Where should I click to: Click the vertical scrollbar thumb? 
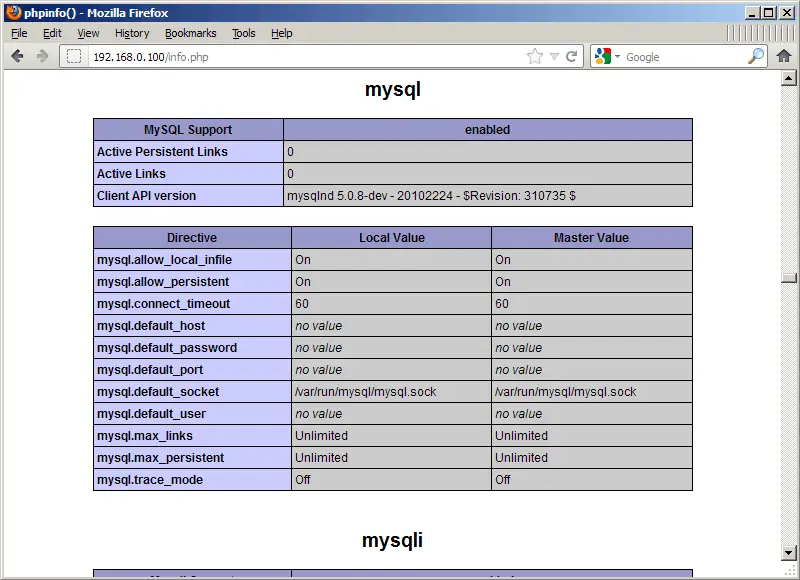789,278
